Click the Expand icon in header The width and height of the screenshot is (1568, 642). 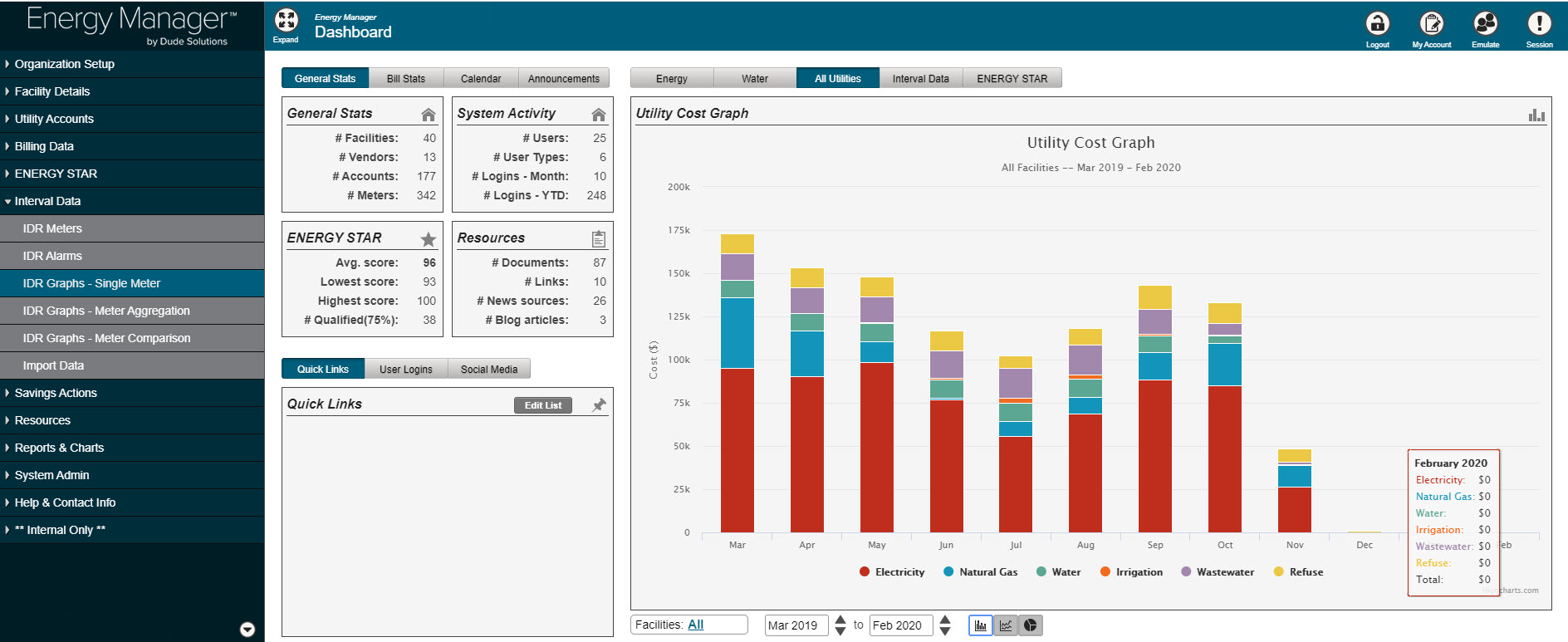tap(287, 20)
